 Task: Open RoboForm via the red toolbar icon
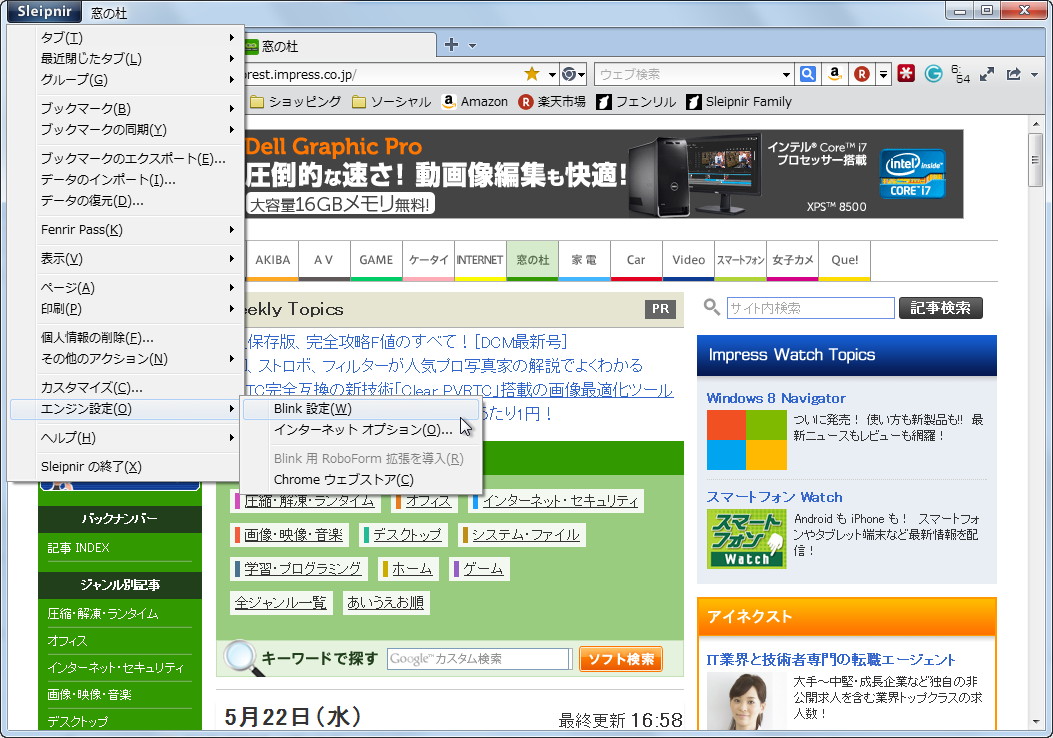click(906, 74)
